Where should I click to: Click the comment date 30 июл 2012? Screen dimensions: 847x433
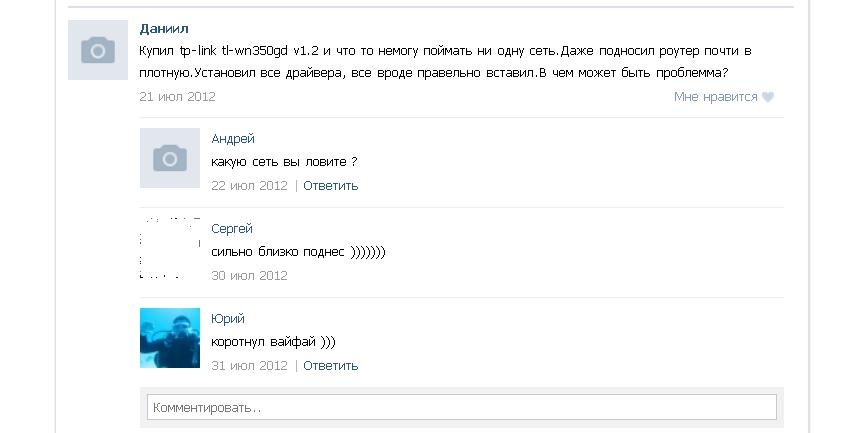249,275
